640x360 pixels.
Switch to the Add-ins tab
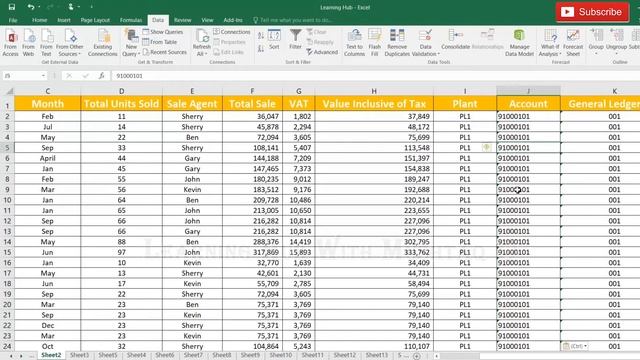[x=233, y=20]
